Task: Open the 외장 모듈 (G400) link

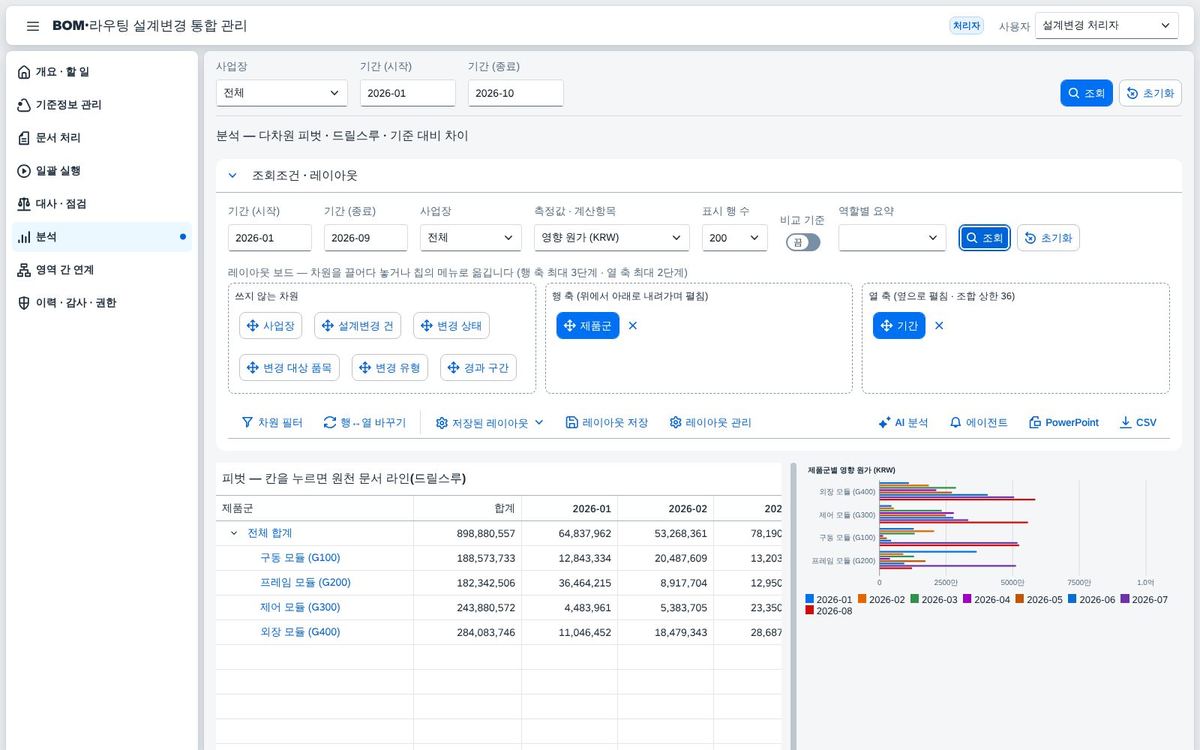Action: click(x=300, y=632)
